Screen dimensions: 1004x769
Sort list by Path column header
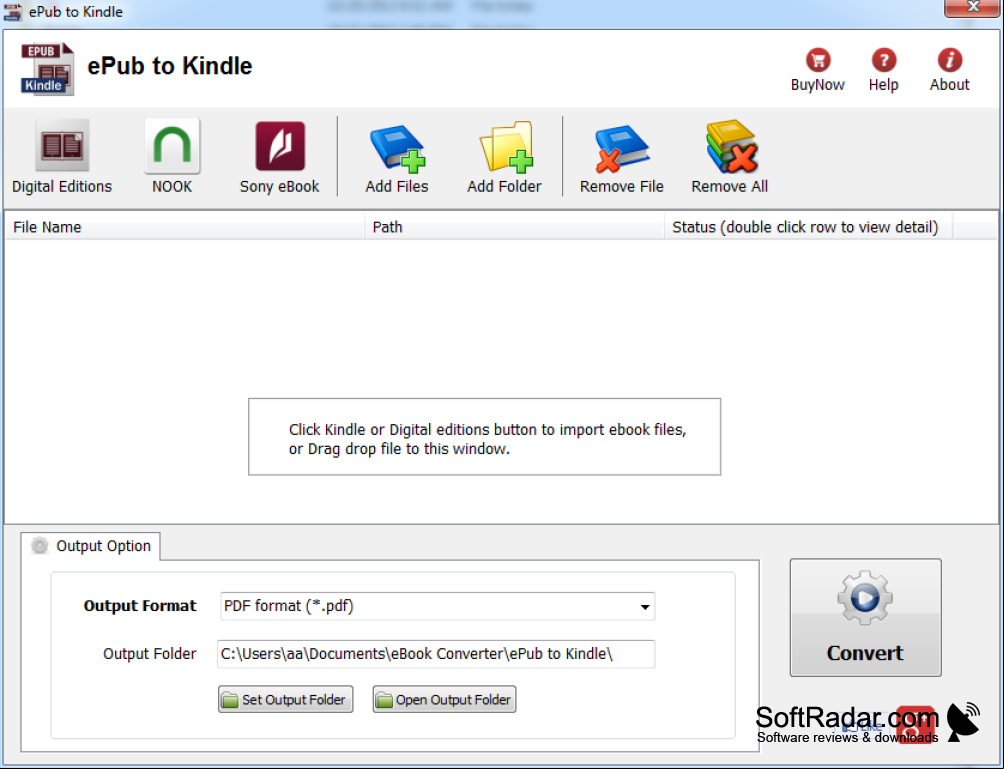point(515,227)
